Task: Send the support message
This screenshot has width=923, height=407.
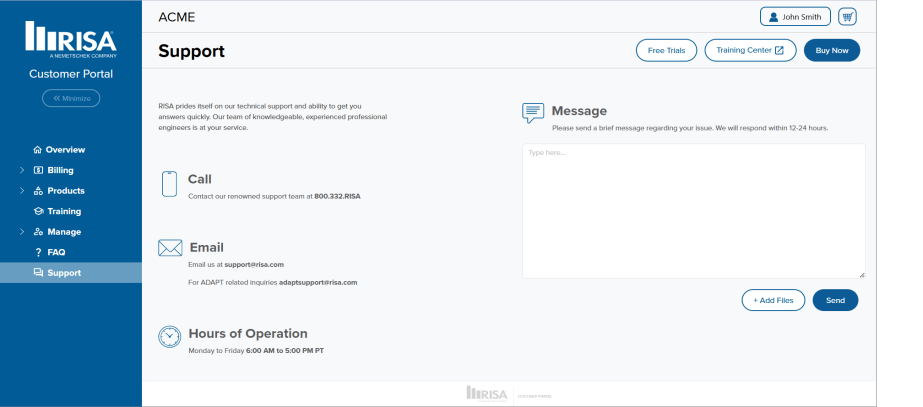Action: [x=835, y=300]
